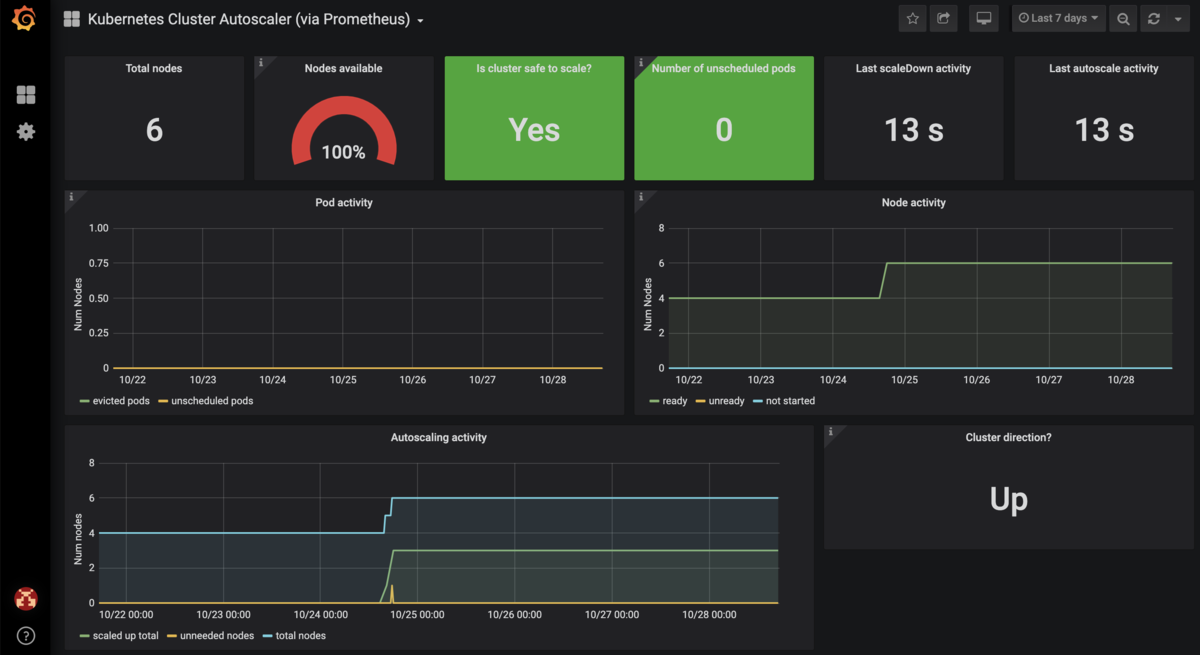Open the Autoscaling activity panel title menu
Viewport: 1200px width, 655px height.
pyautogui.click(x=439, y=438)
